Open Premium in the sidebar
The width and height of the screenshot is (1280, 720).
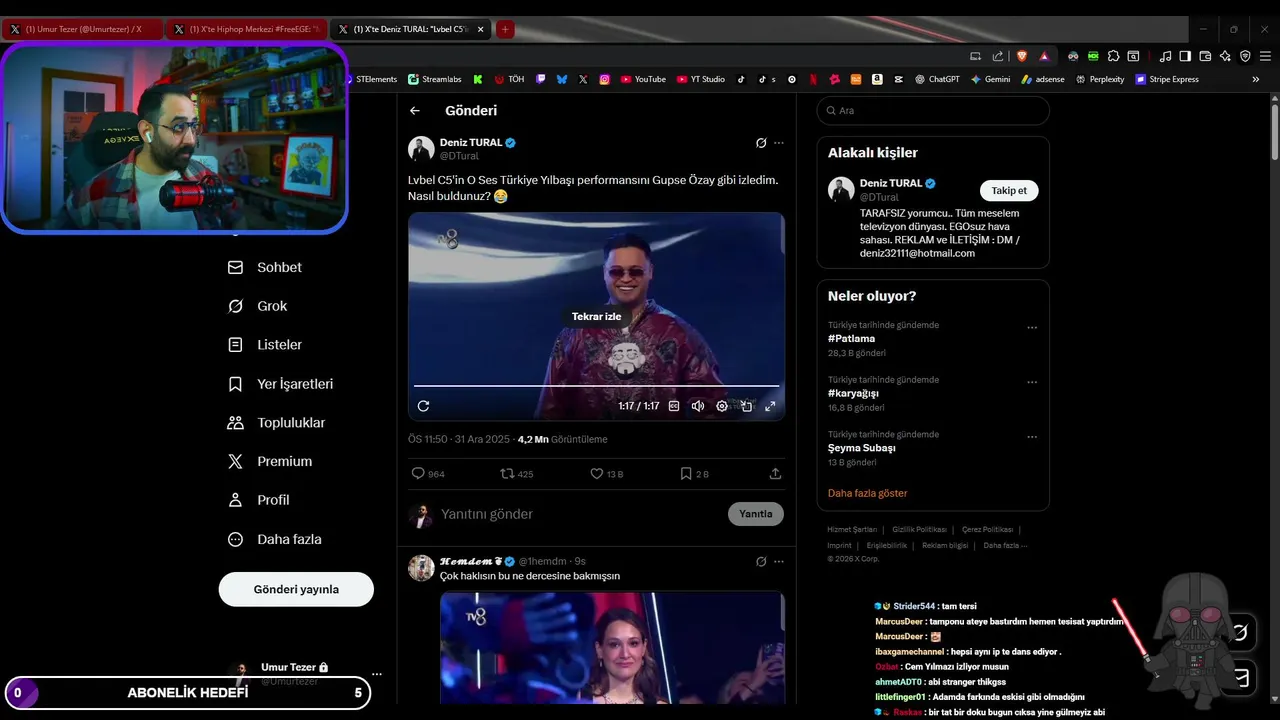(270, 462)
